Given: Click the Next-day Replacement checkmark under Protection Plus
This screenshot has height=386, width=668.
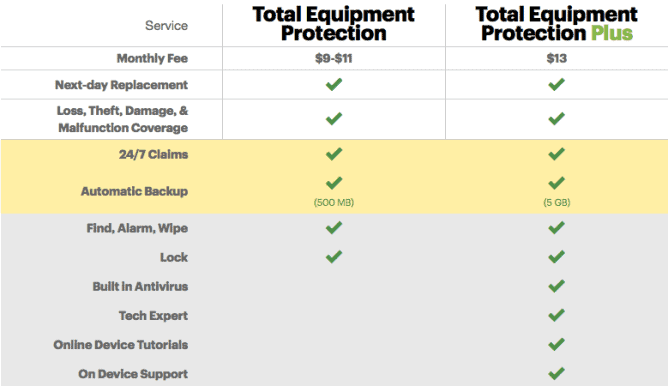Looking at the screenshot, I should click(x=556, y=84).
